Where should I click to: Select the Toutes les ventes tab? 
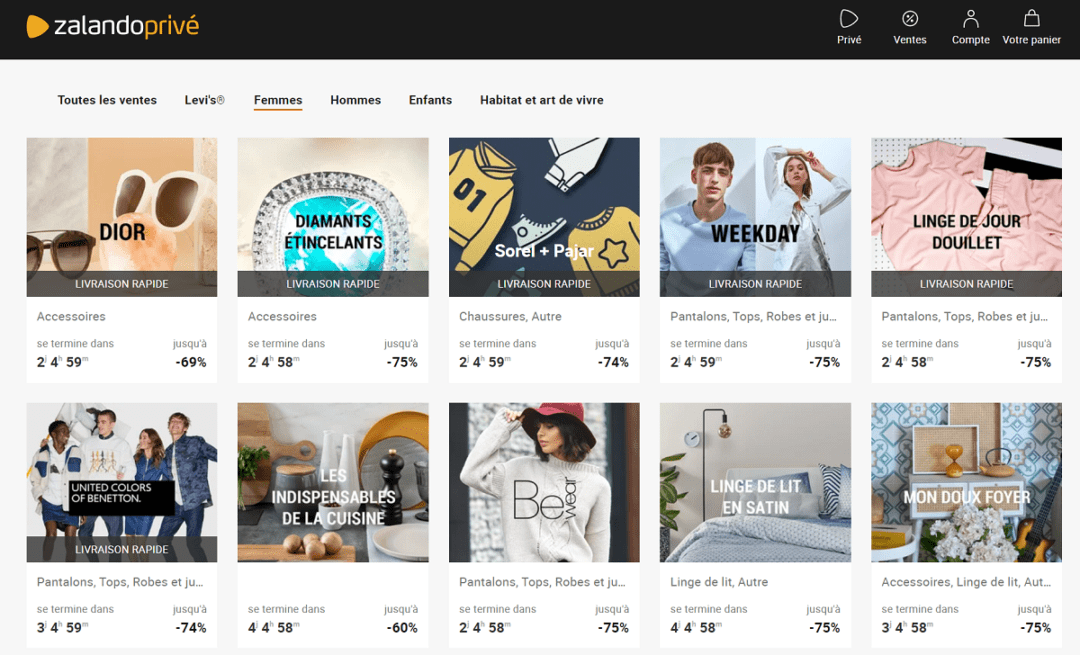(x=107, y=100)
